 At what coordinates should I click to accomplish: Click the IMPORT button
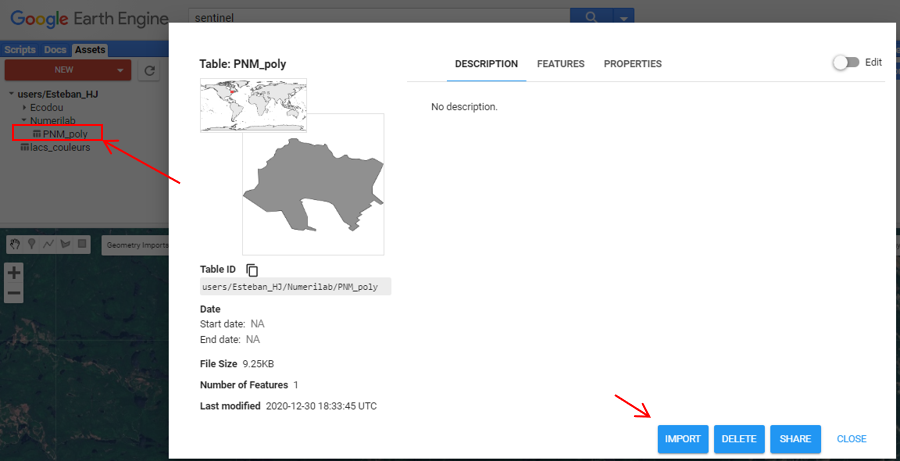(x=683, y=439)
